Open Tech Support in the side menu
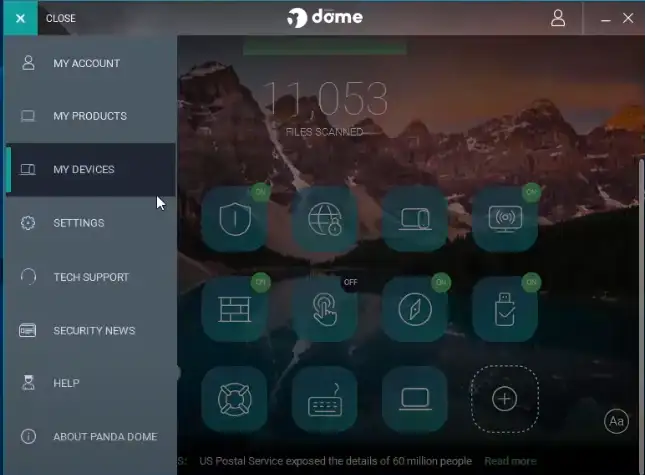 coord(90,277)
